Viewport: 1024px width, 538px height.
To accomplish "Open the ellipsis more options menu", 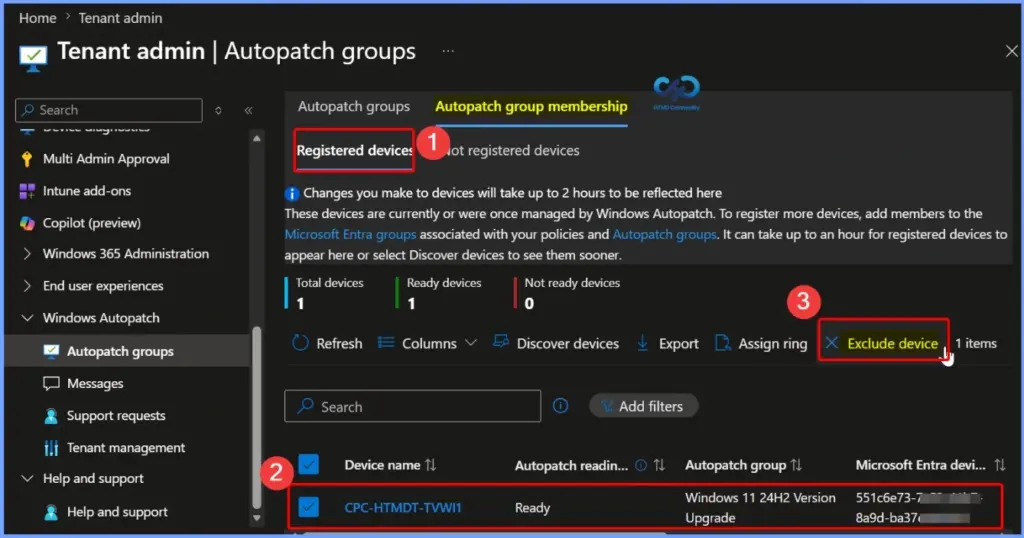I will coord(448,51).
